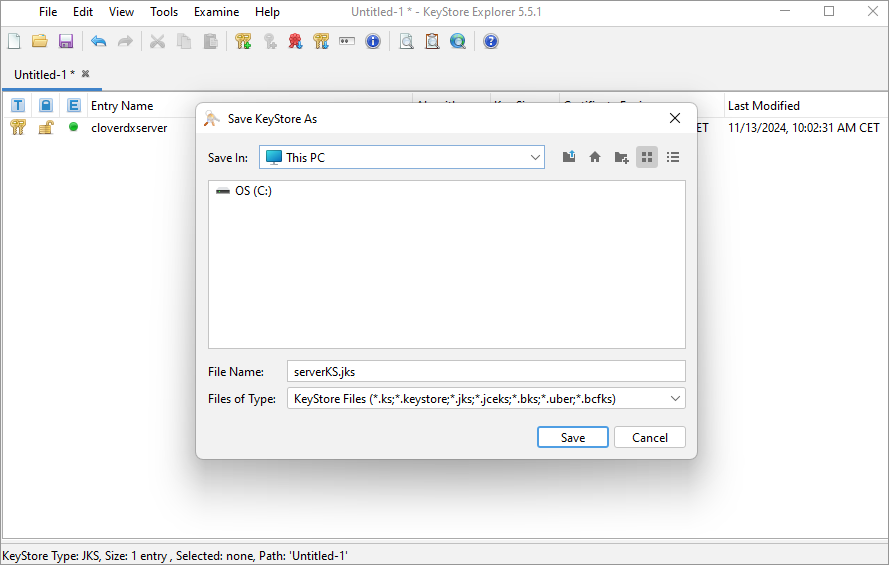Click the Generate Key Pair toolbar icon
Viewport: 889px width, 565px height.
click(x=243, y=41)
